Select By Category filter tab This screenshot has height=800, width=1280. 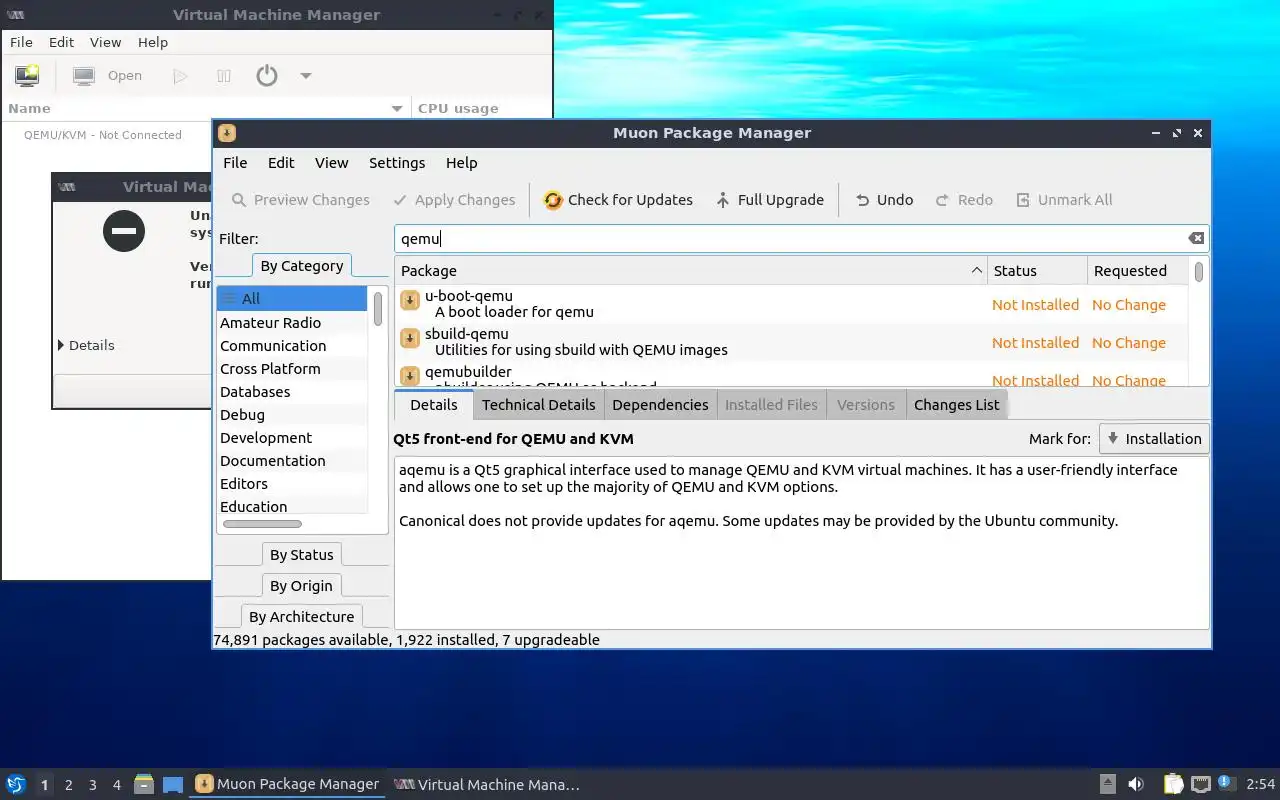click(x=301, y=266)
